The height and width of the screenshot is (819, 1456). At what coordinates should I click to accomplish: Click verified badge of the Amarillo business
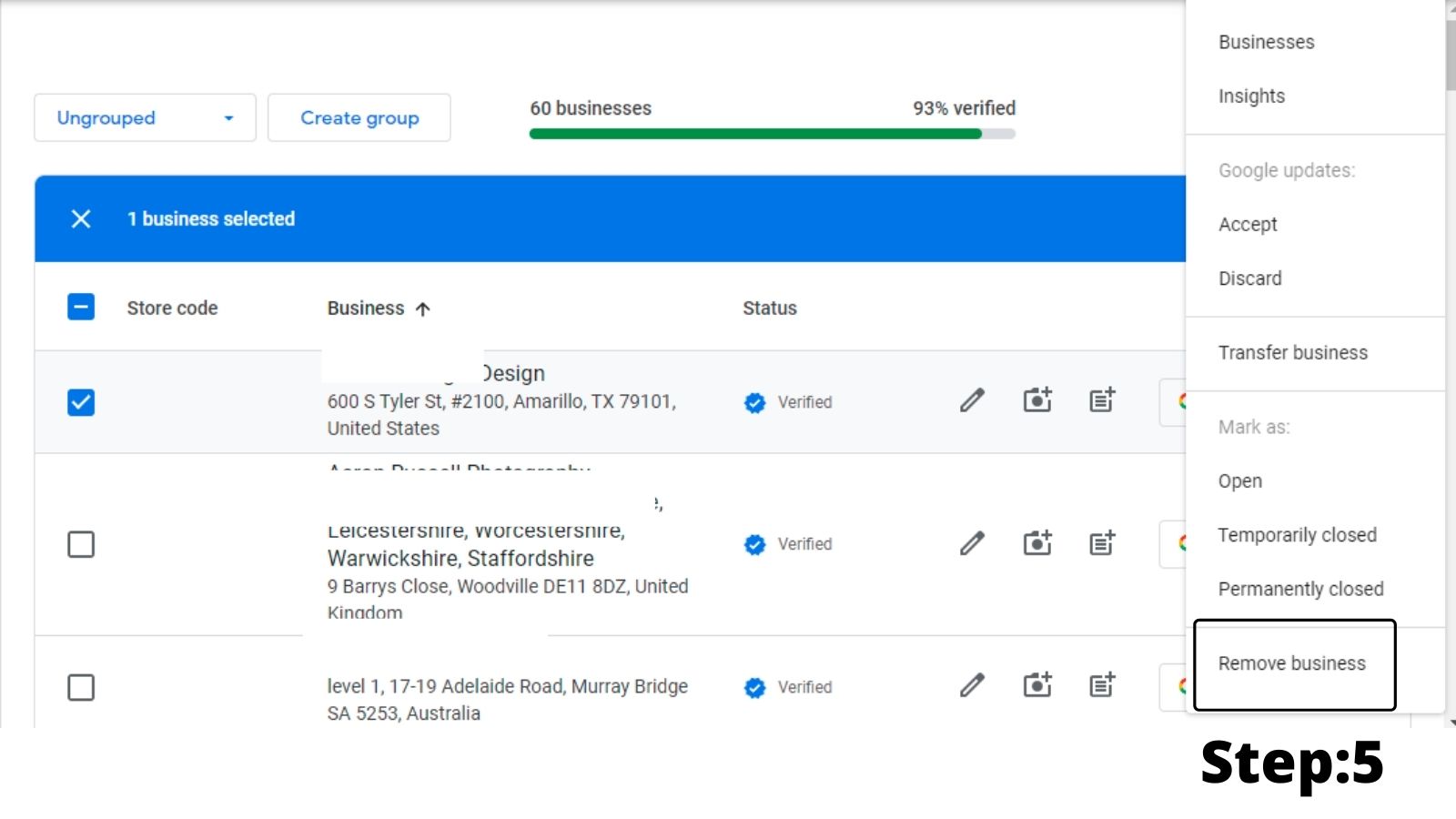(754, 402)
